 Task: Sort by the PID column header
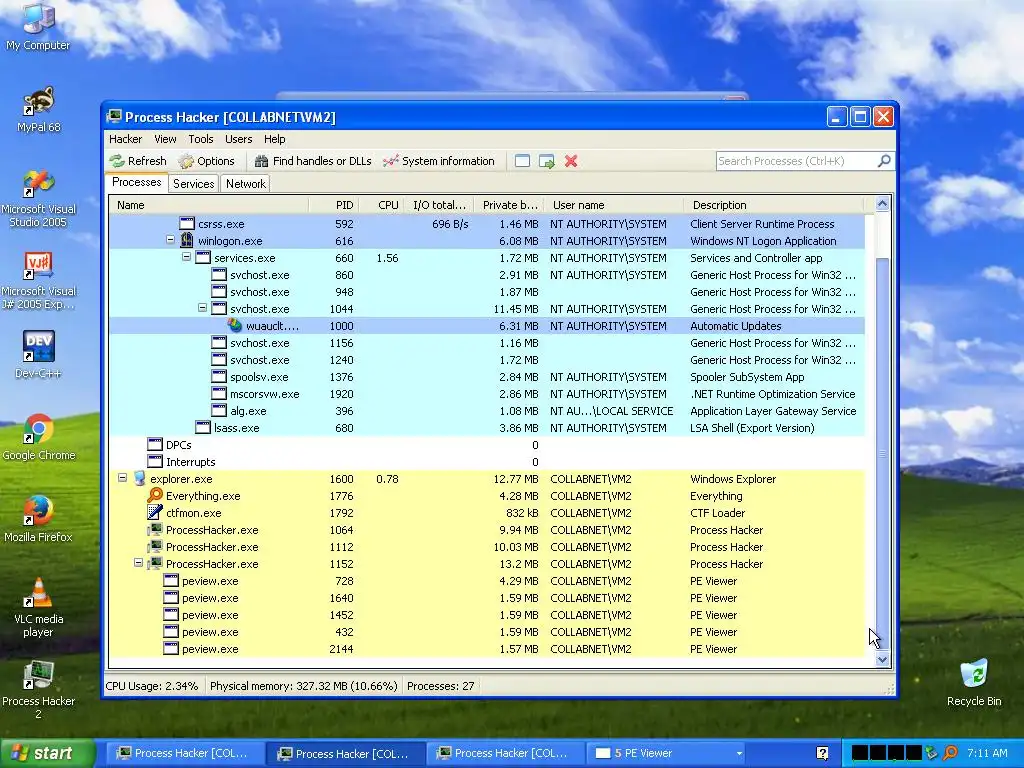pyautogui.click(x=334, y=205)
